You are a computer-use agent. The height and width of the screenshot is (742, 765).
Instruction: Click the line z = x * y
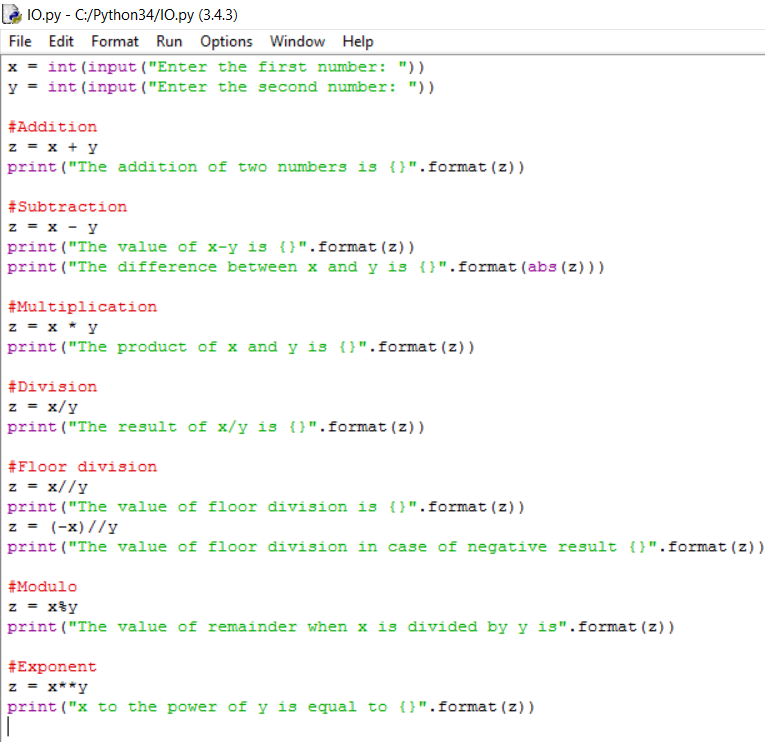[x=53, y=327]
